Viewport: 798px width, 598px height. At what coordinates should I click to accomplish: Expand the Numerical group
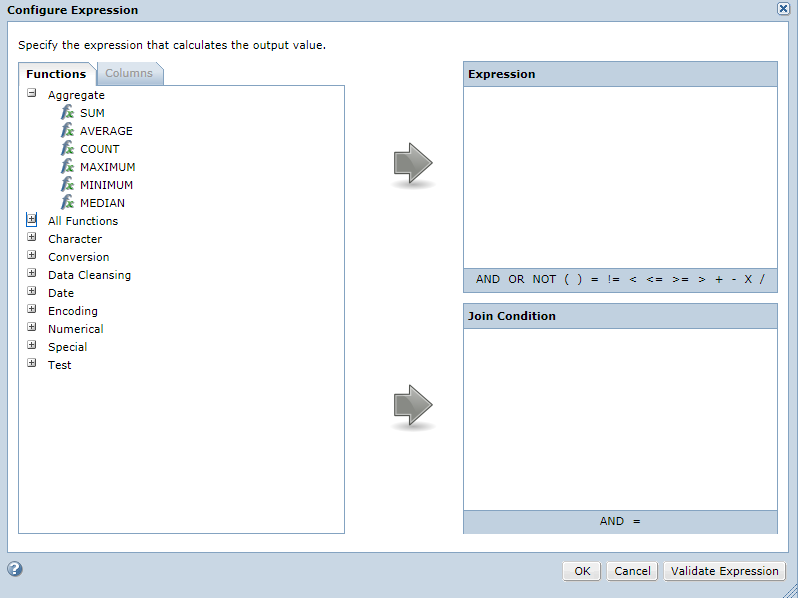[32, 327]
